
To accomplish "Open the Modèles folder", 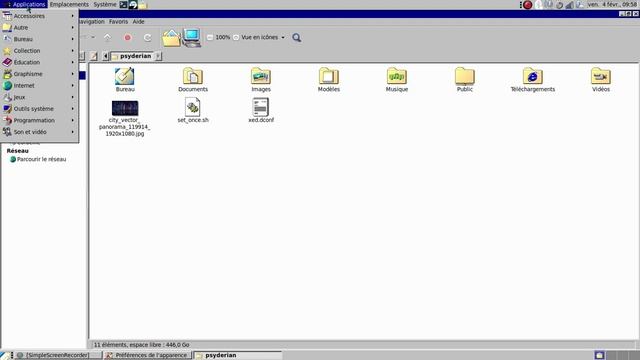I will pos(329,76).
